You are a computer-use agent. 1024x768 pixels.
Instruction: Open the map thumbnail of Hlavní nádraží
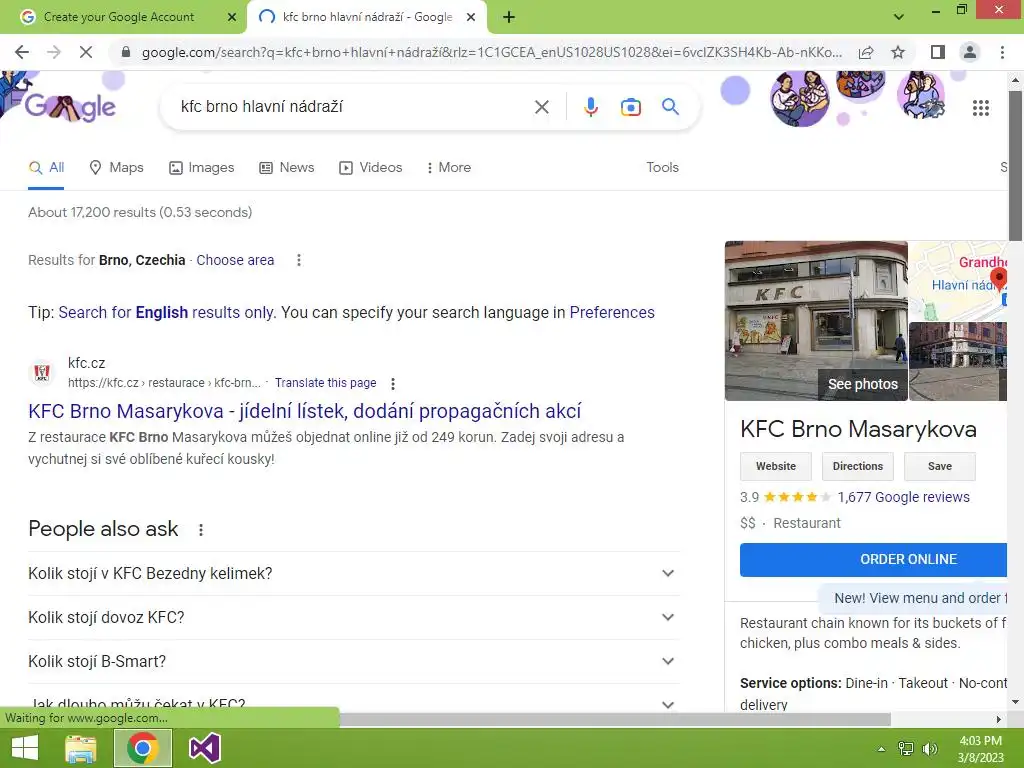pos(957,281)
